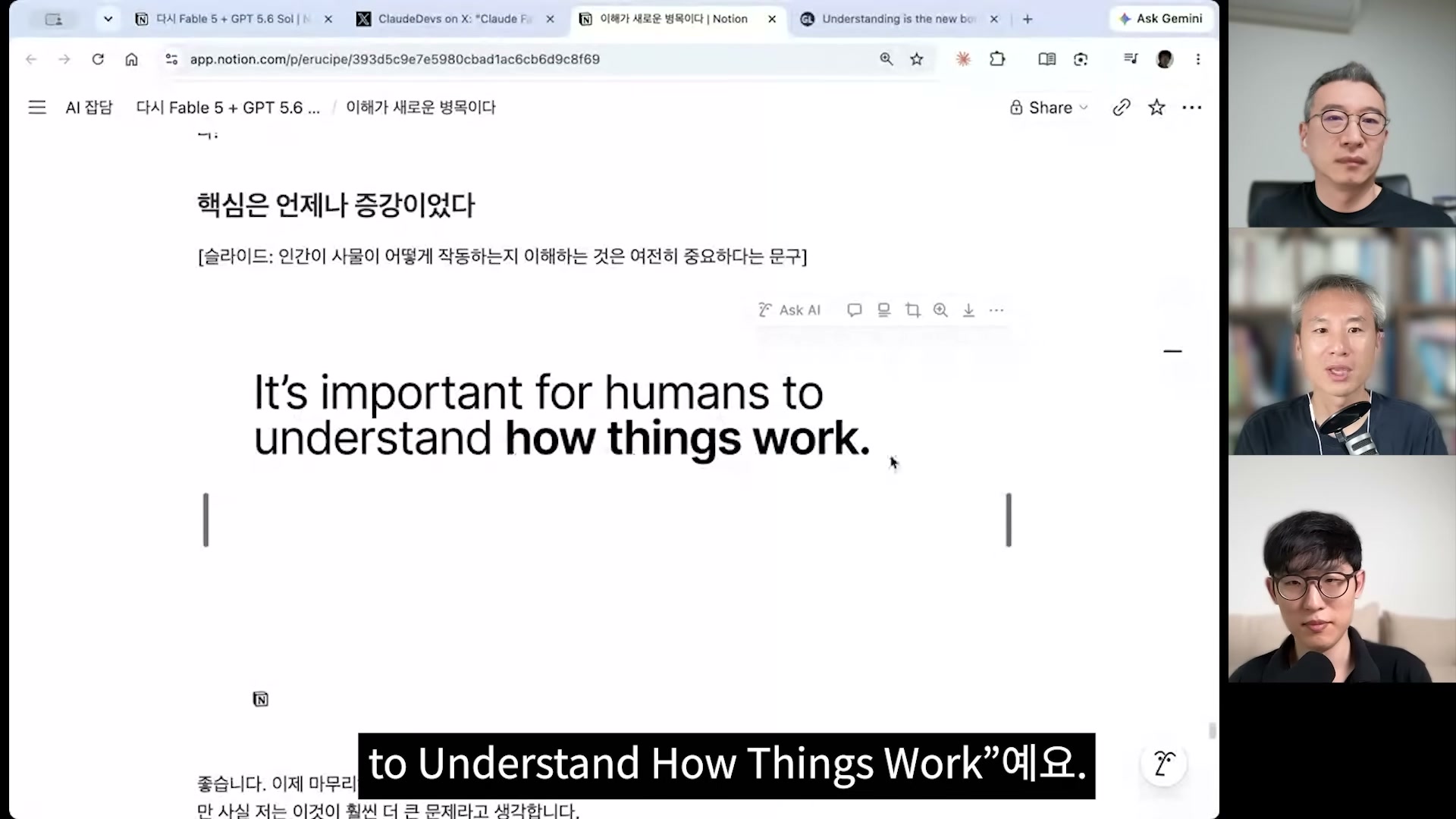Click the screenshot capture toolbar icon
Screen dimensions: 1456x819
1081,59
